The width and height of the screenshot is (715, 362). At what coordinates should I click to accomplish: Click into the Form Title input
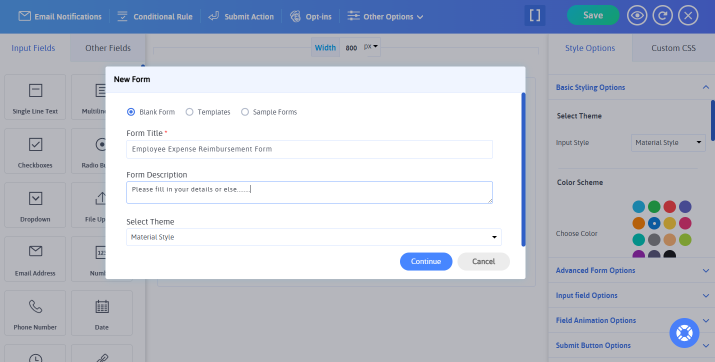coord(309,149)
